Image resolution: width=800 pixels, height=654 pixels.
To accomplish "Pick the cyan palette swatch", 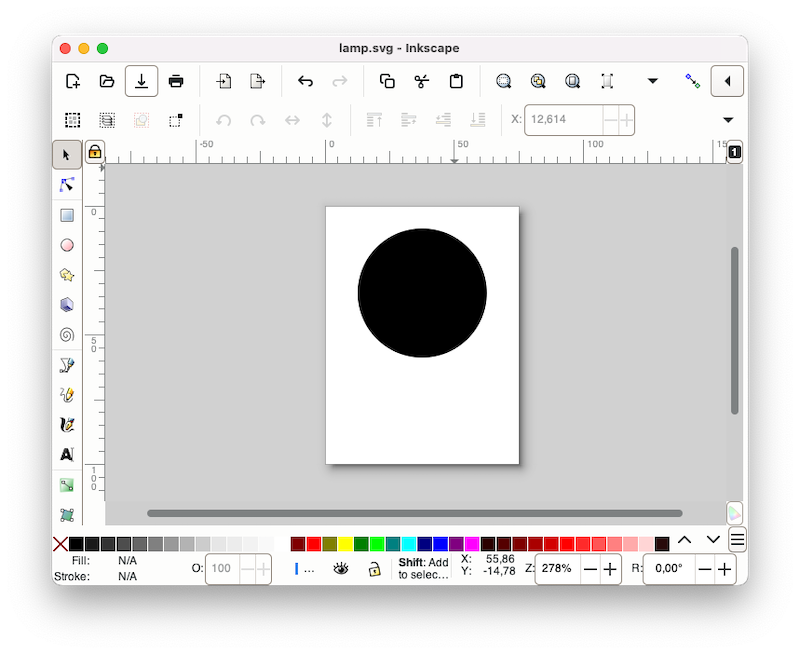I will pyautogui.click(x=409, y=544).
